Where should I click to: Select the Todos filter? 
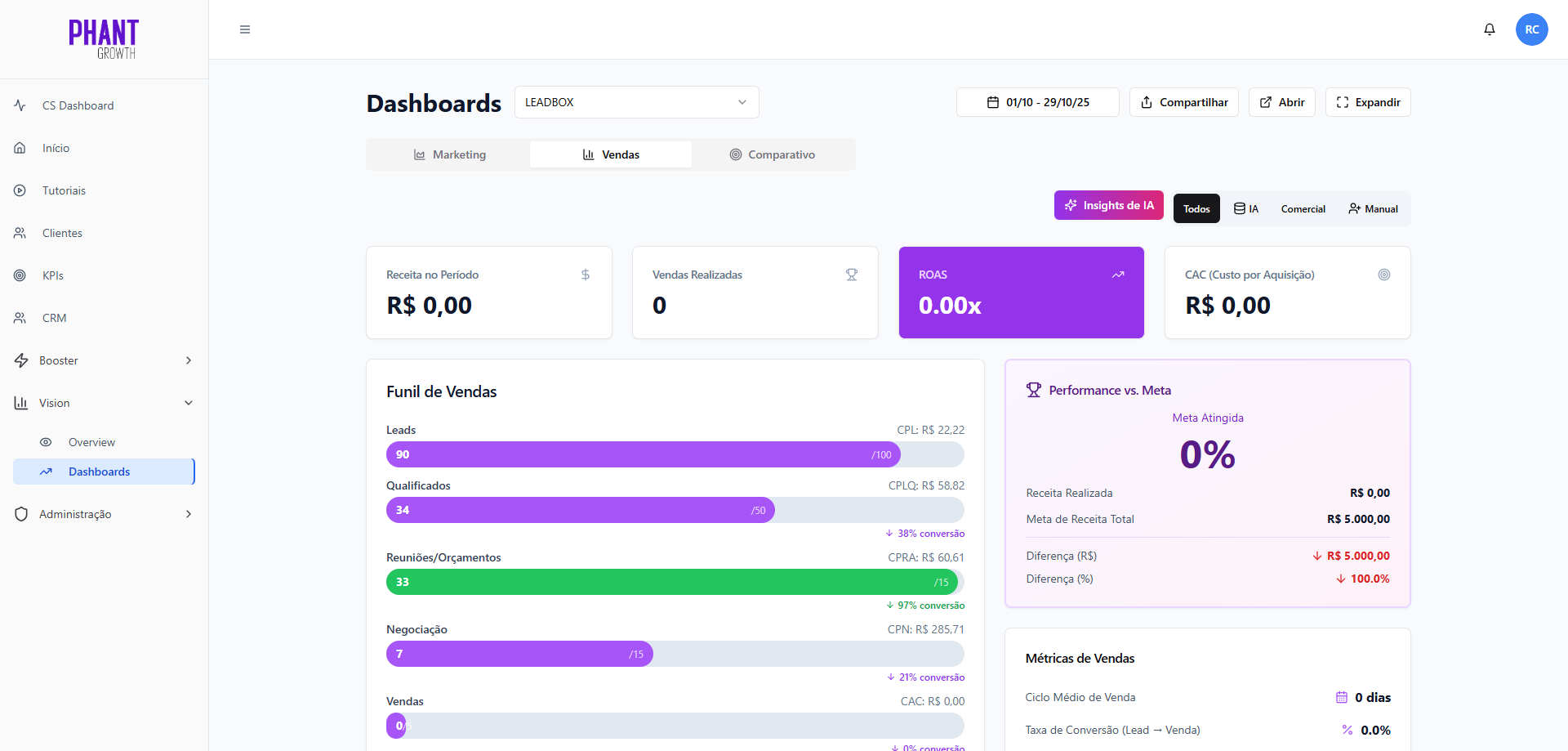[1196, 208]
